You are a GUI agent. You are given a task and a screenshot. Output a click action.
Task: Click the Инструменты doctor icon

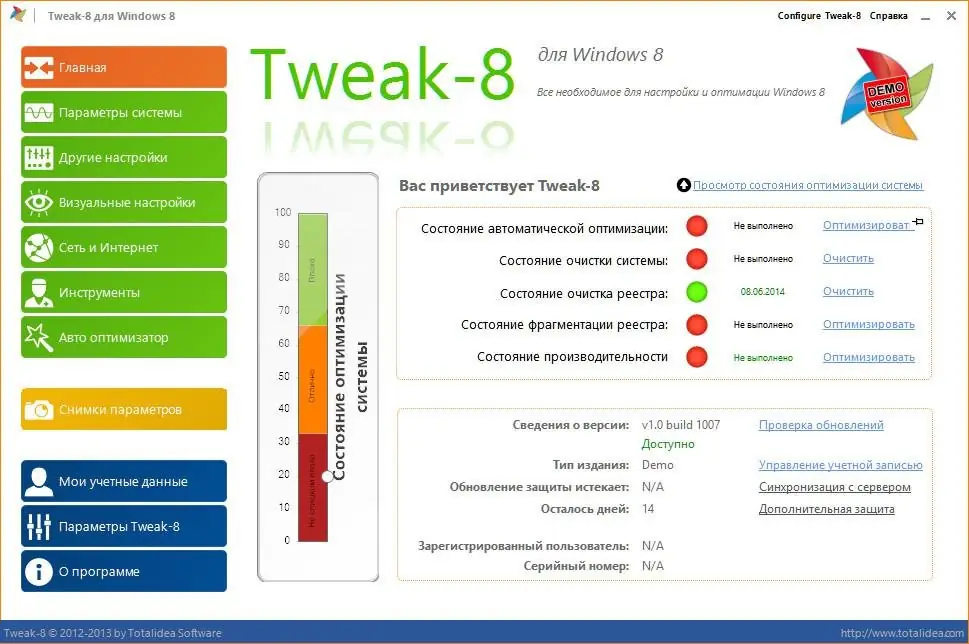click(x=38, y=292)
